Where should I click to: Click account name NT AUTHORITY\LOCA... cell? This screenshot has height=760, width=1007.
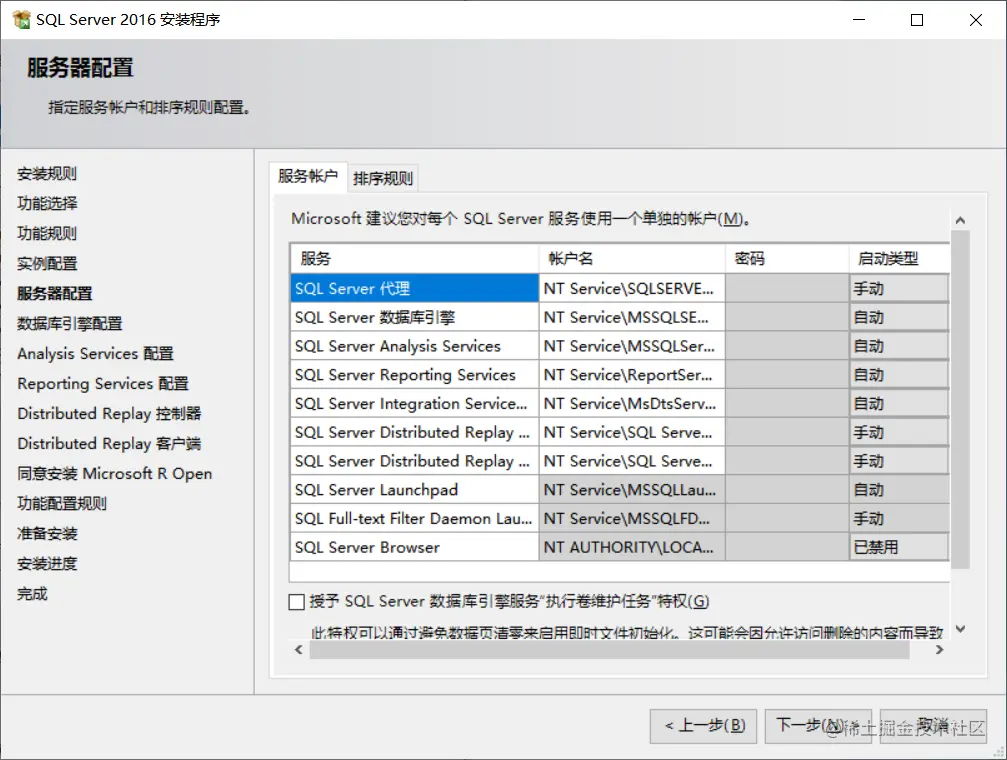tap(632, 547)
